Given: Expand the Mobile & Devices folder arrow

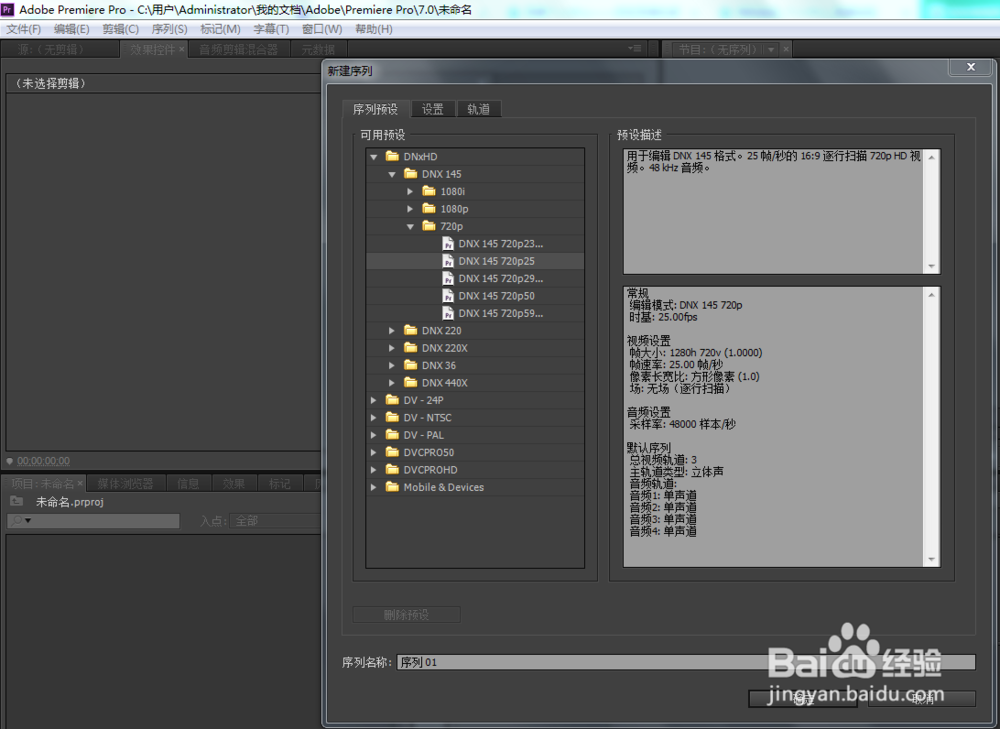Looking at the screenshot, I should pyautogui.click(x=374, y=487).
